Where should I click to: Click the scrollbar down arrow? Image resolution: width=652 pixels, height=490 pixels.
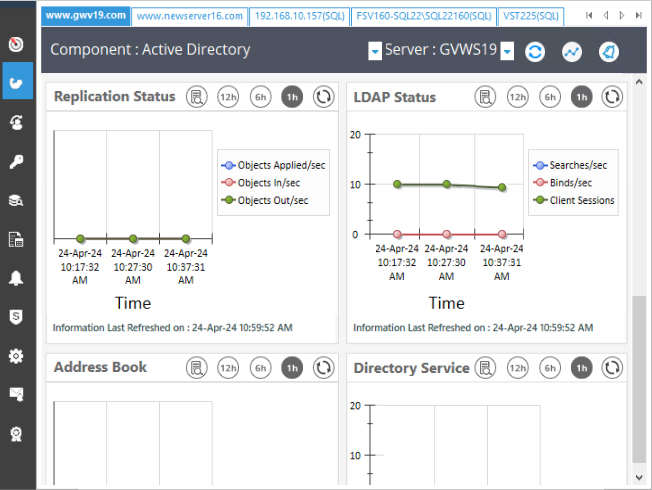(x=639, y=478)
